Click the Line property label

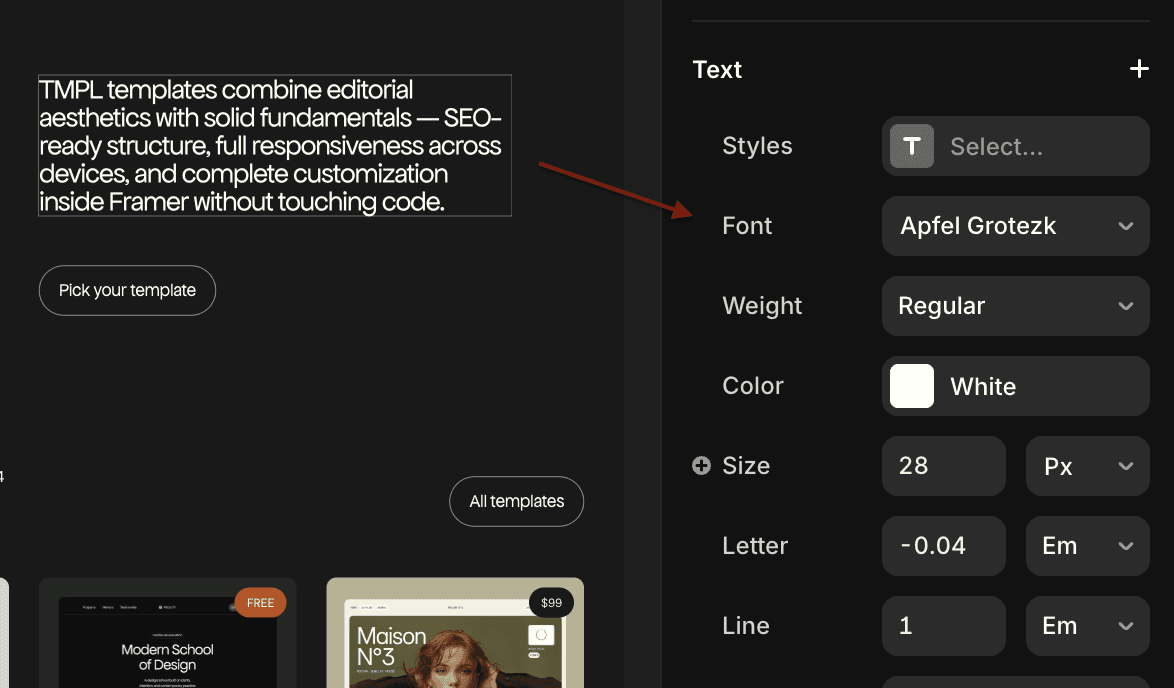(746, 626)
